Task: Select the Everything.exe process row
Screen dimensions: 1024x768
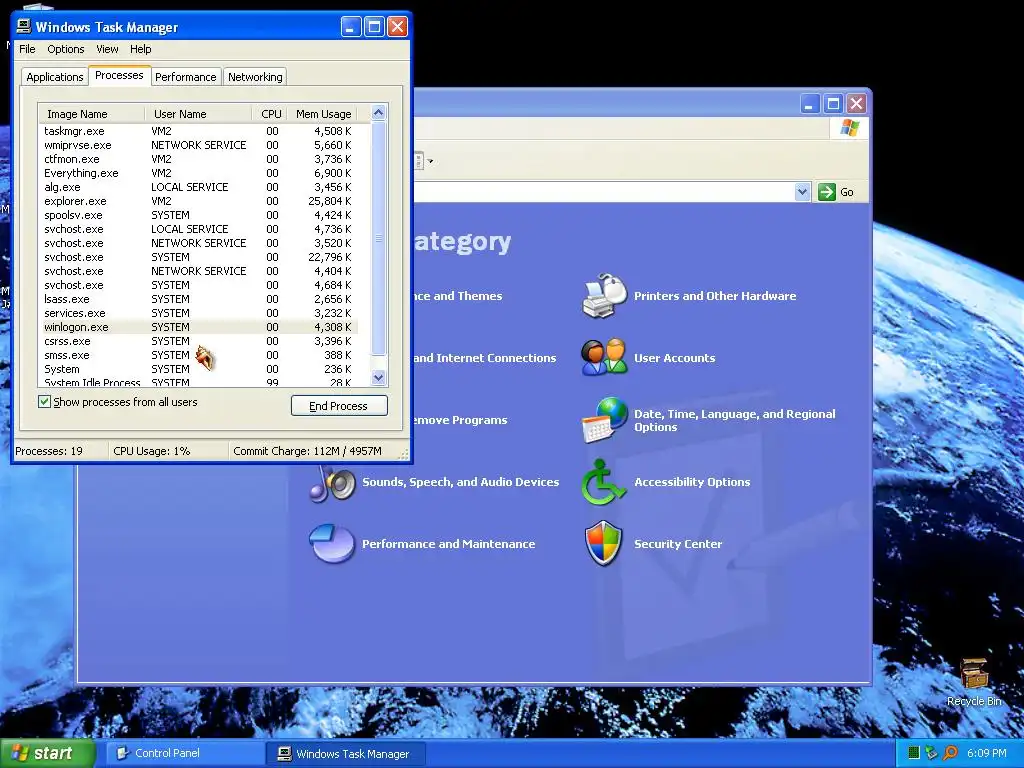Action: (x=199, y=173)
